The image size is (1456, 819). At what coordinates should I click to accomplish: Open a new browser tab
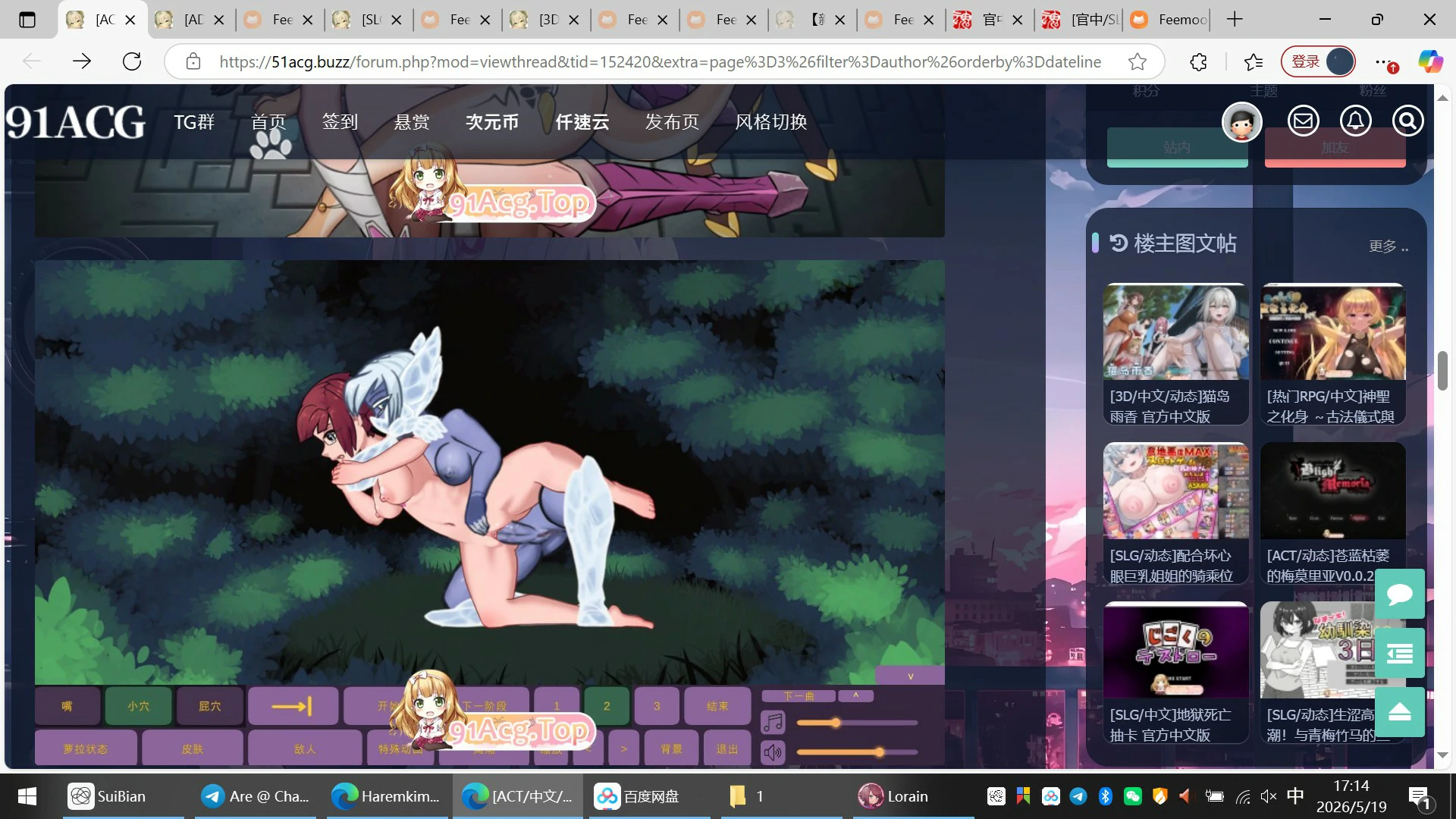1235,20
